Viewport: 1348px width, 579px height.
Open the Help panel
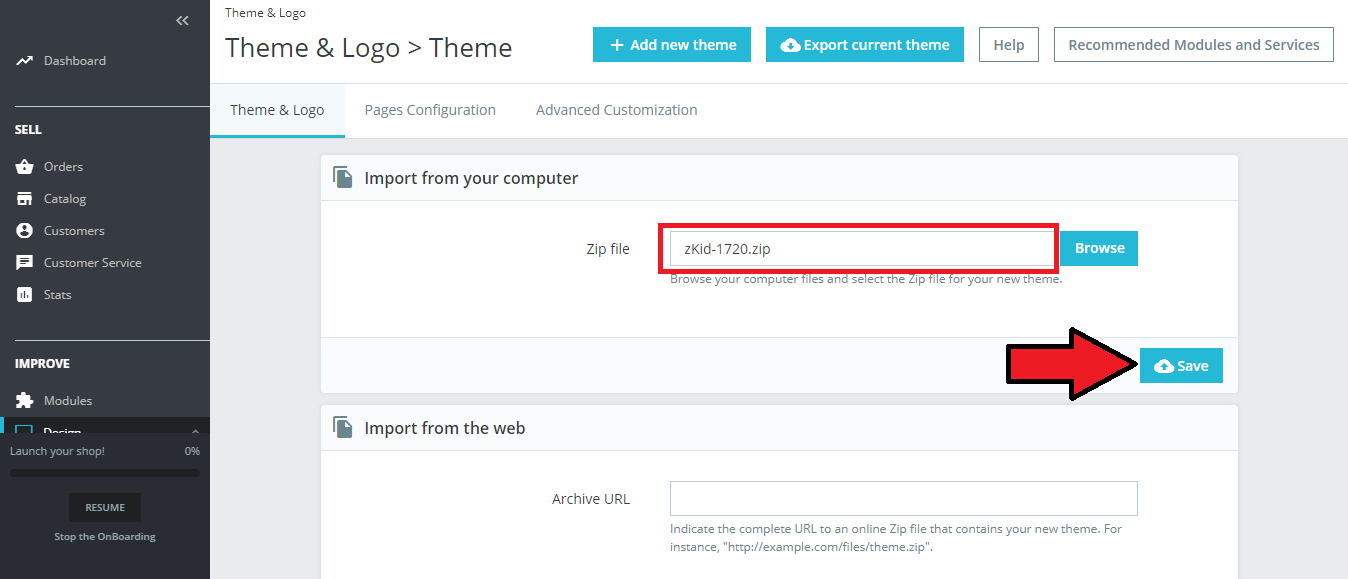[1008, 44]
